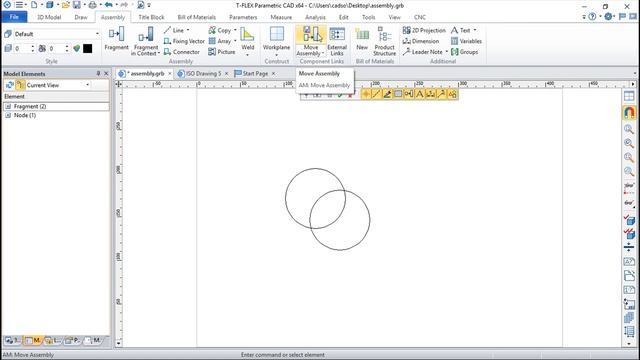The height and width of the screenshot is (360, 640).
Task: Click the Dimension tool
Action: point(421,41)
